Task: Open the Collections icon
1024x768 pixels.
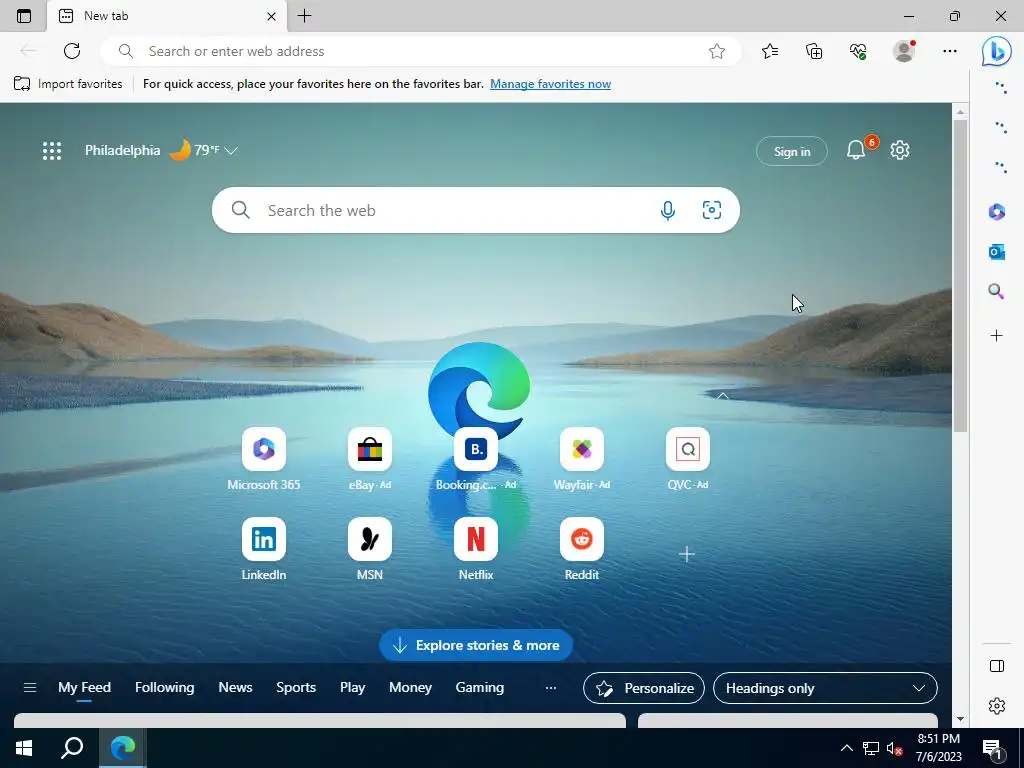Action: [x=814, y=51]
